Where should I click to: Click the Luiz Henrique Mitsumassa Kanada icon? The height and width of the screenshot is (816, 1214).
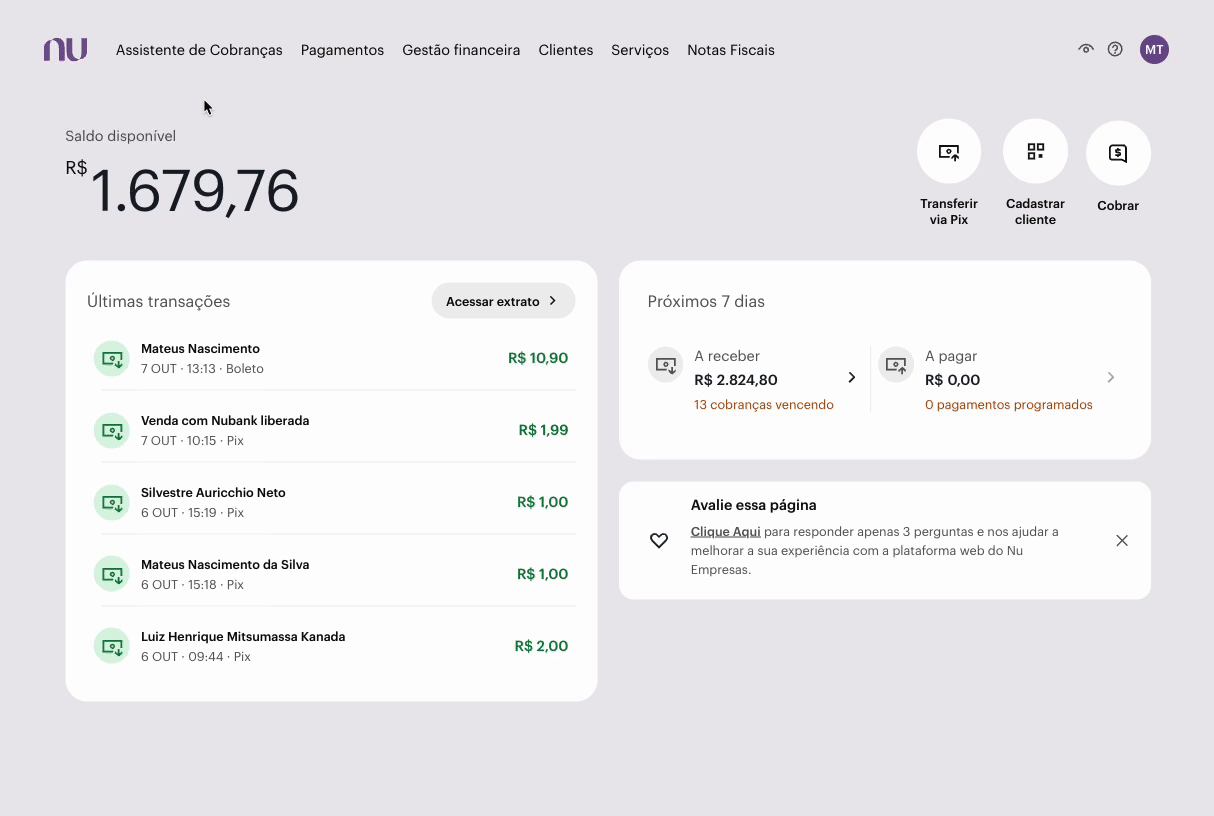click(x=112, y=646)
